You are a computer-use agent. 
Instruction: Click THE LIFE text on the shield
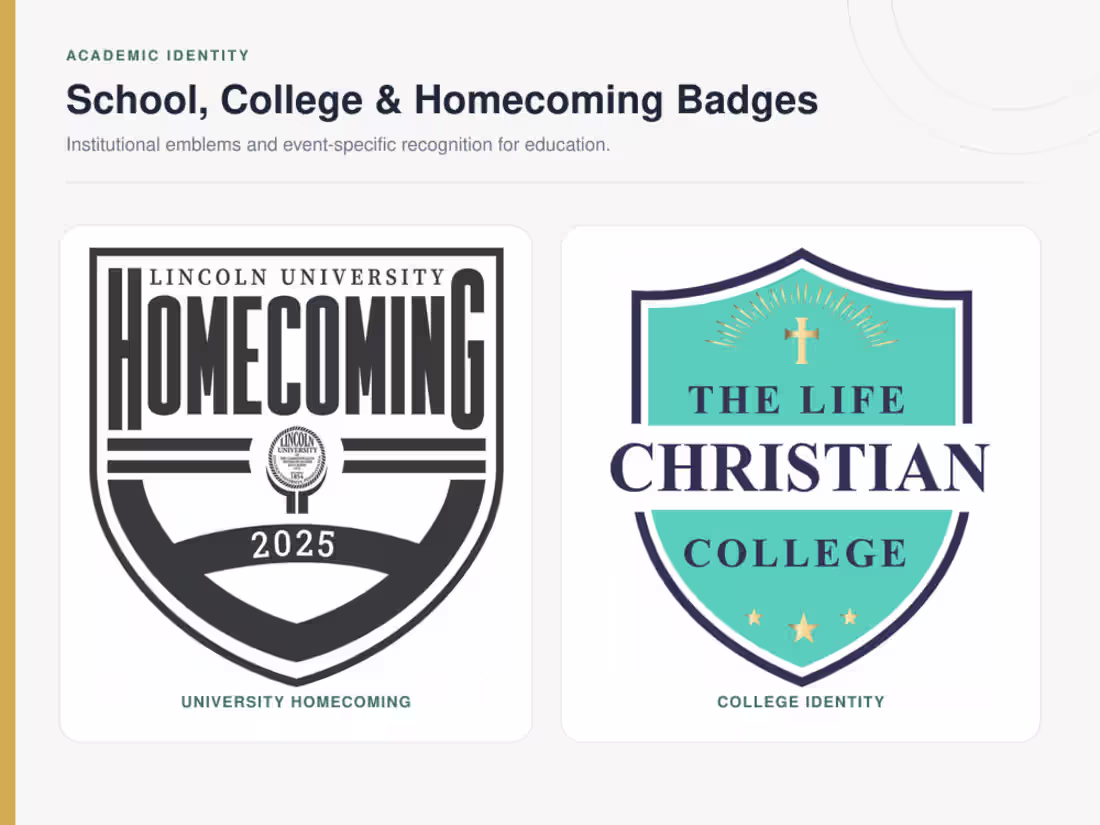point(797,401)
